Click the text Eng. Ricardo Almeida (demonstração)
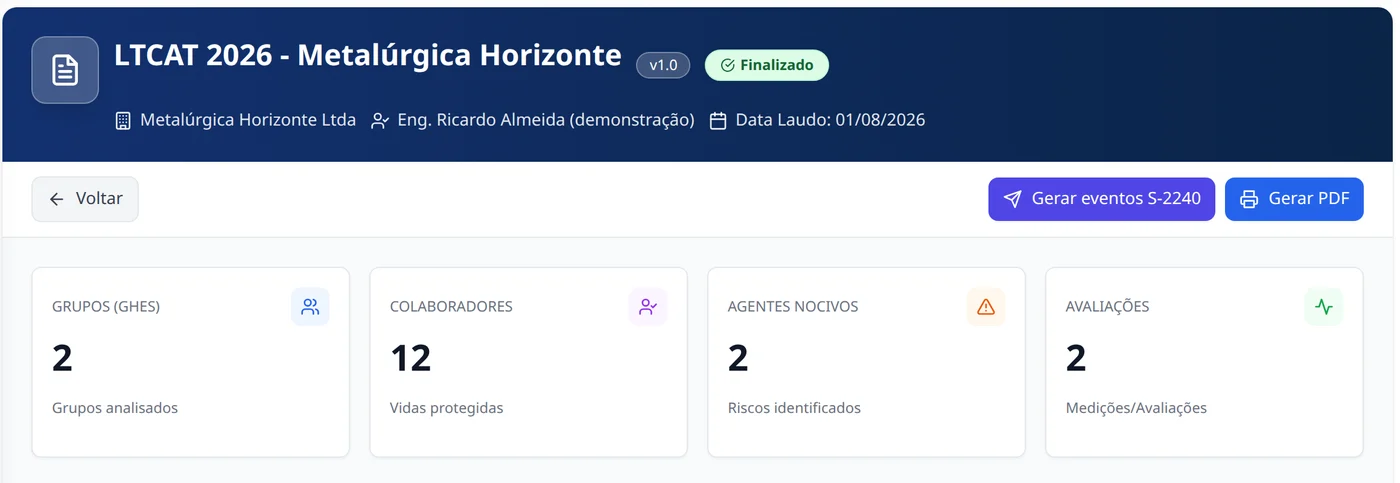Image resolution: width=1400 pixels, height=483 pixels. coord(546,120)
